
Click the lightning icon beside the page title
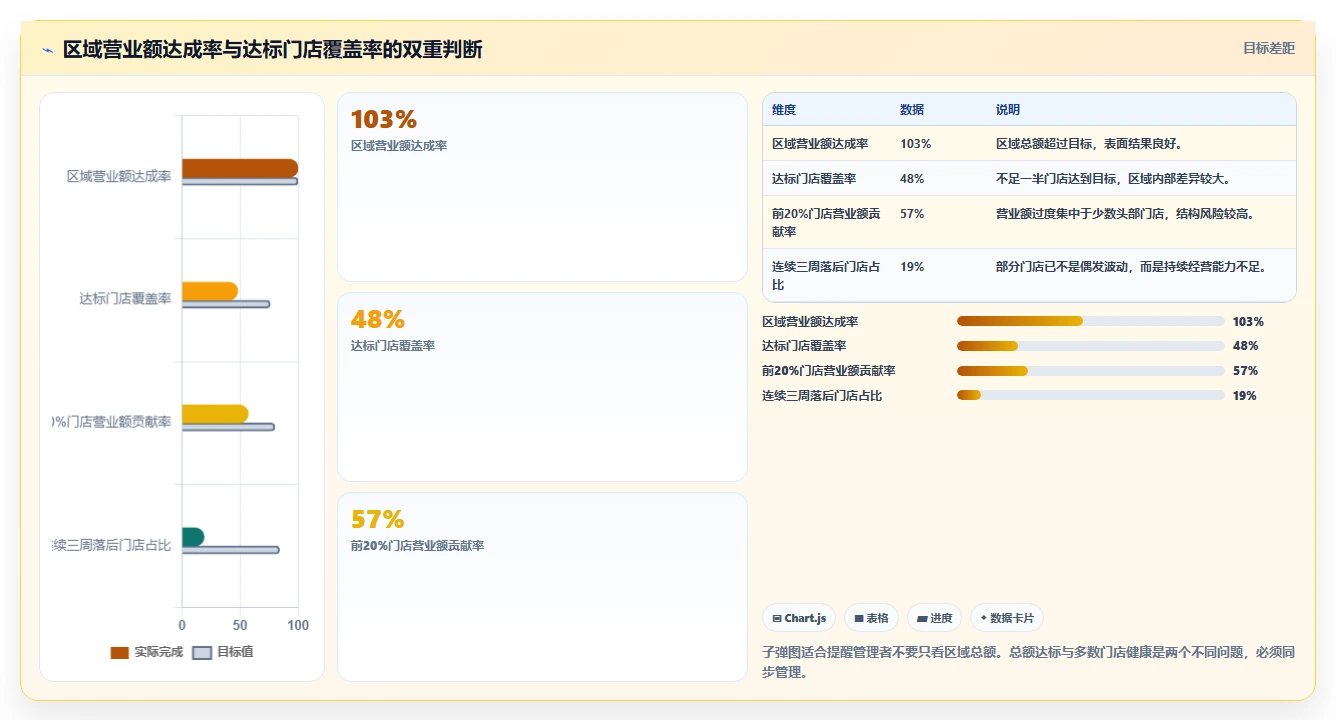(x=47, y=50)
